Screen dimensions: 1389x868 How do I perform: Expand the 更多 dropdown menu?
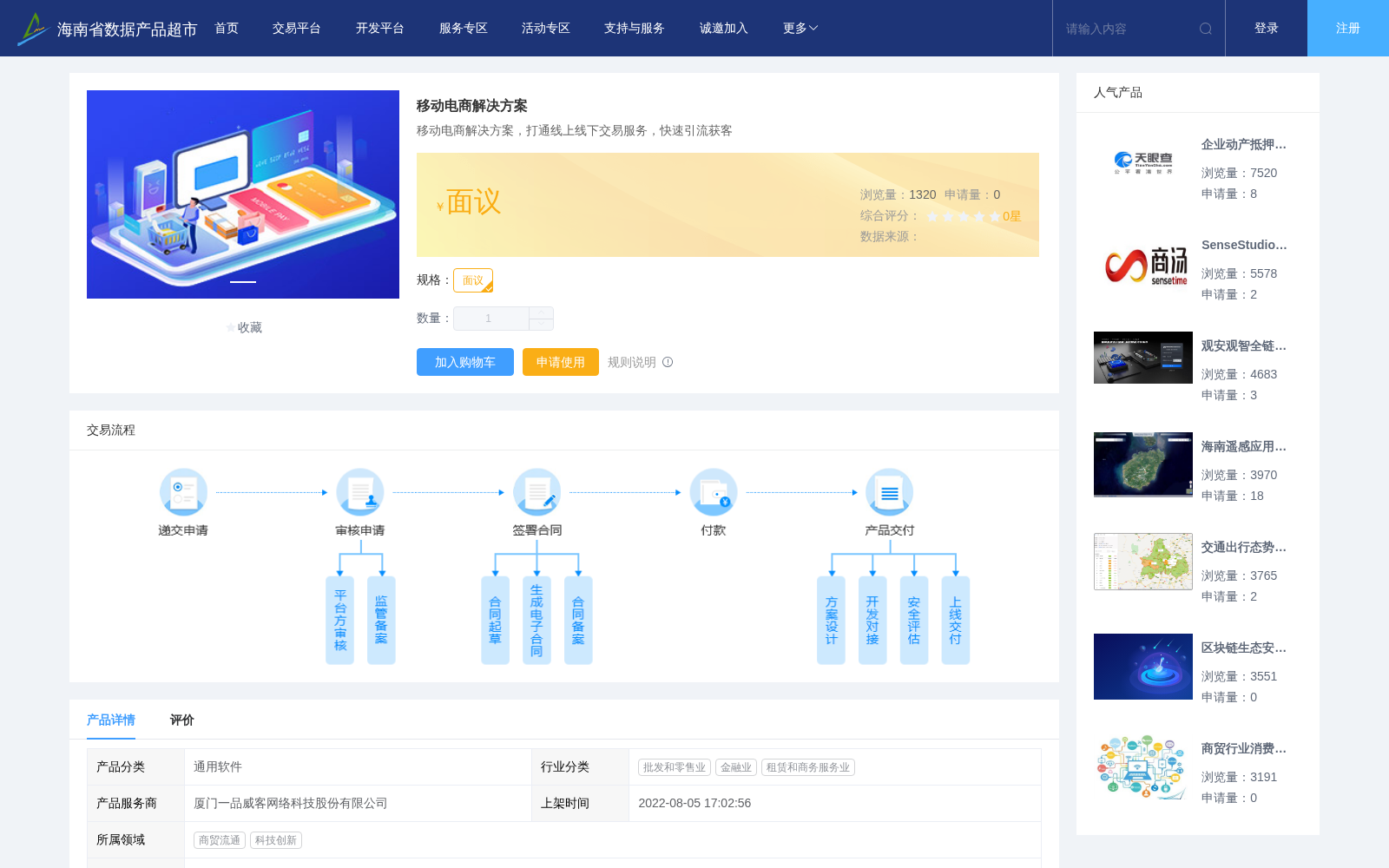point(800,29)
